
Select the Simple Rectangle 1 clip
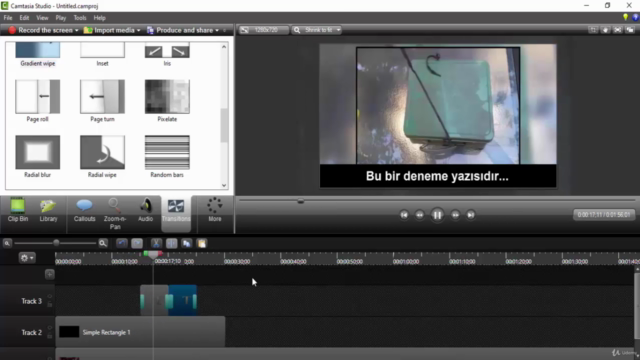pyautogui.click(x=140, y=332)
